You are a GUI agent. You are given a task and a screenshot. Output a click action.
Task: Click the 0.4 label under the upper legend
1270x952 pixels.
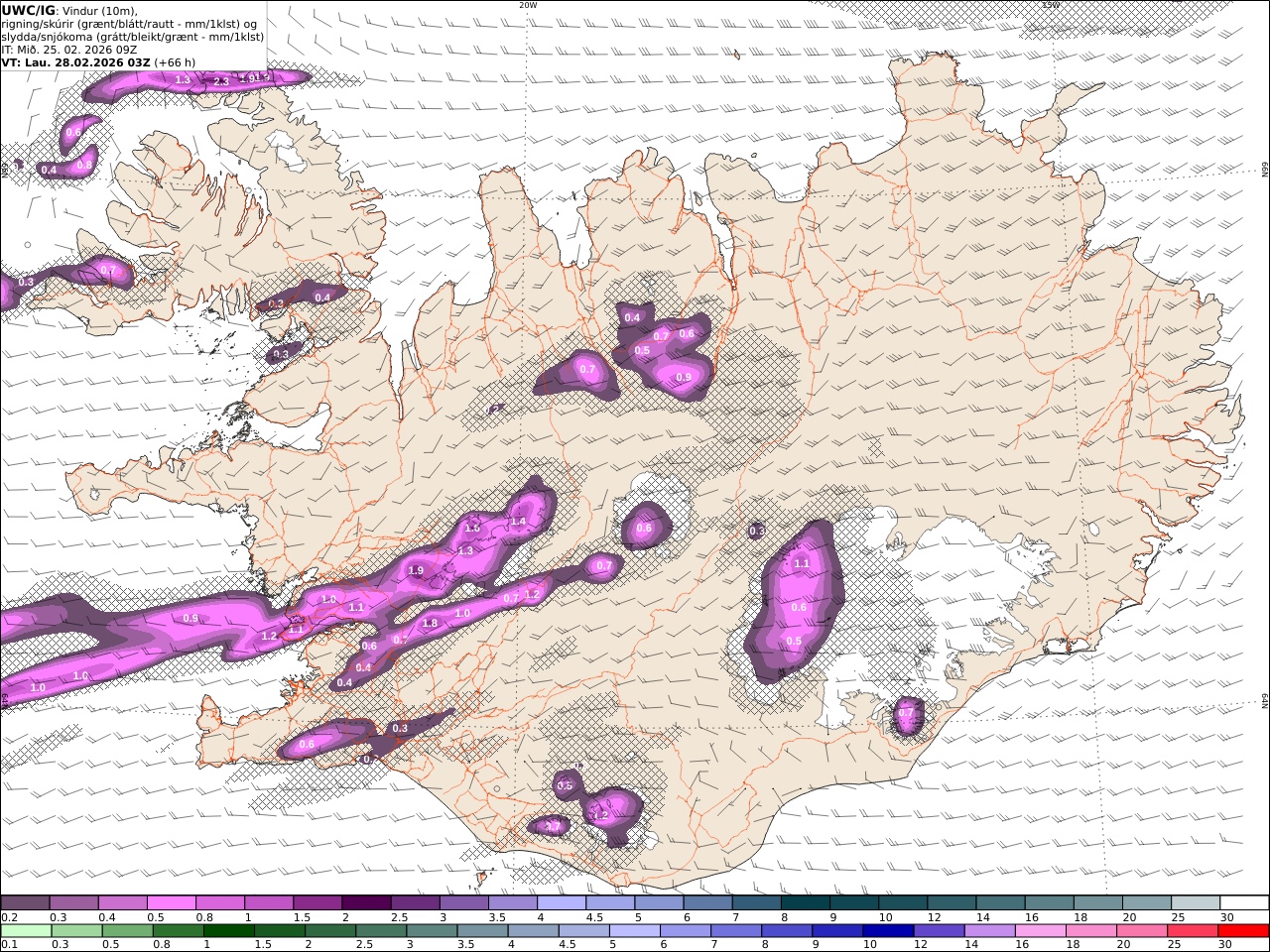tap(107, 917)
